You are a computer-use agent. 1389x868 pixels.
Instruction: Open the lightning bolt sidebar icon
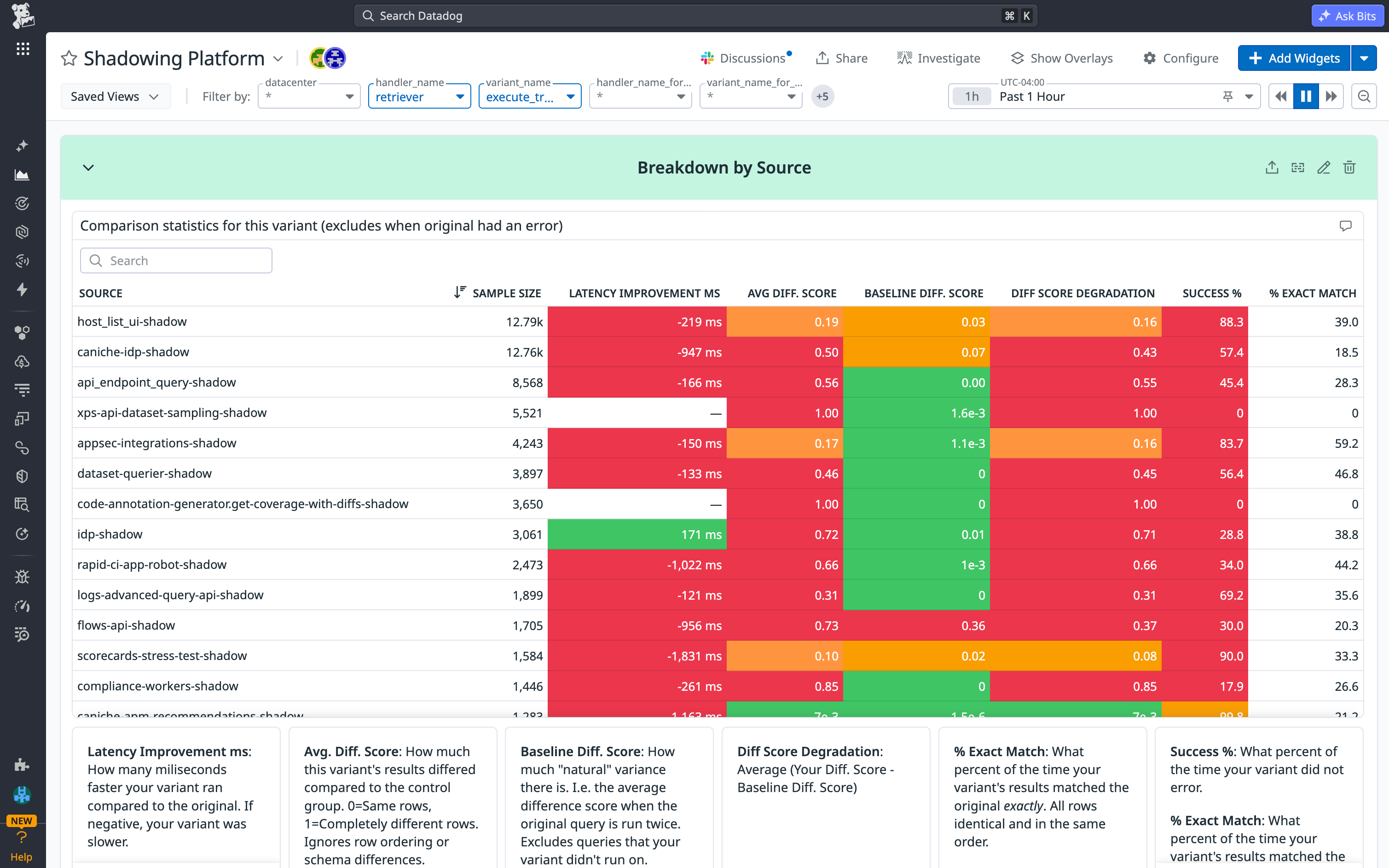click(23, 289)
